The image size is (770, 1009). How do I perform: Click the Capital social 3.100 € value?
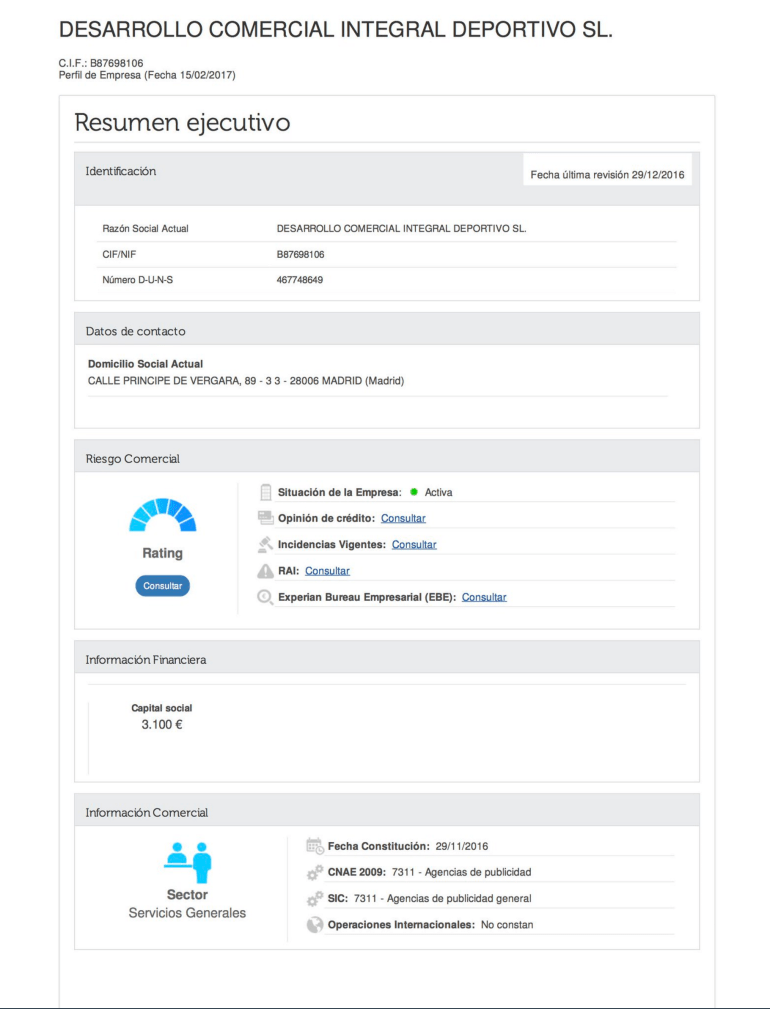click(x=162, y=724)
